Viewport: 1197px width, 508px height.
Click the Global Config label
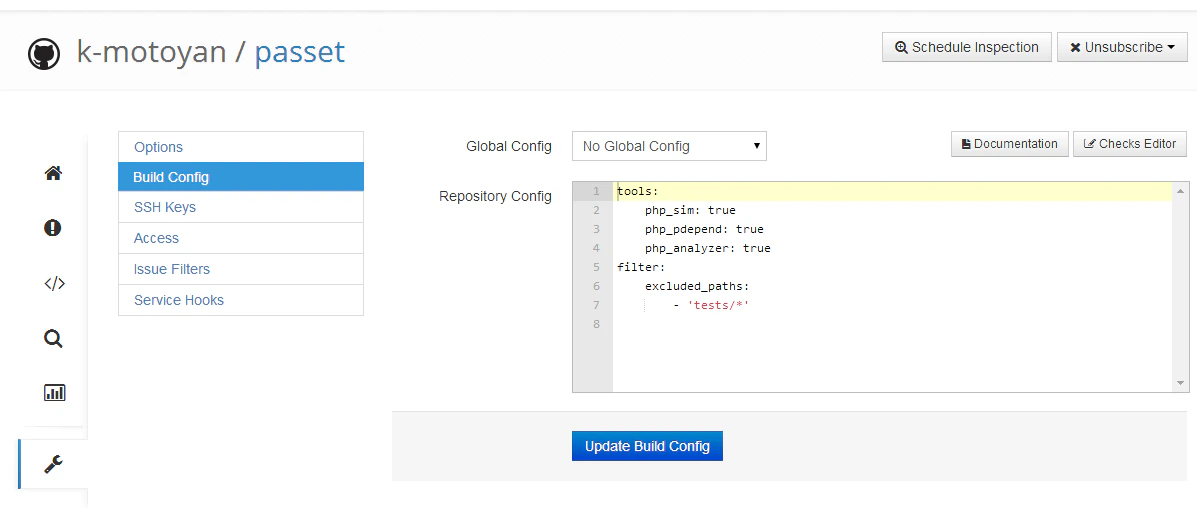509,146
